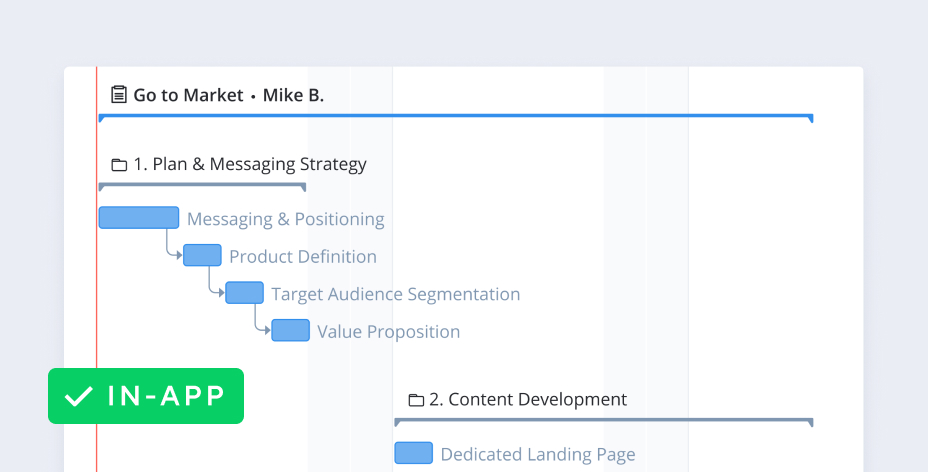Click the checkmark icon in the IN-APP badge

pos(78,396)
